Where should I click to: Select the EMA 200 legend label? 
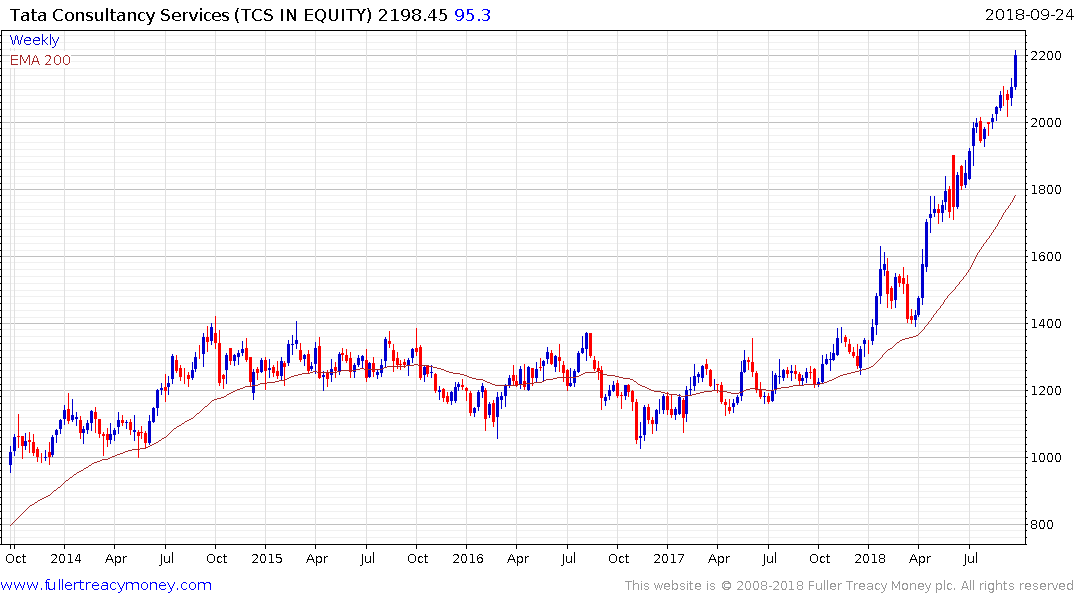(x=40, y=60)
